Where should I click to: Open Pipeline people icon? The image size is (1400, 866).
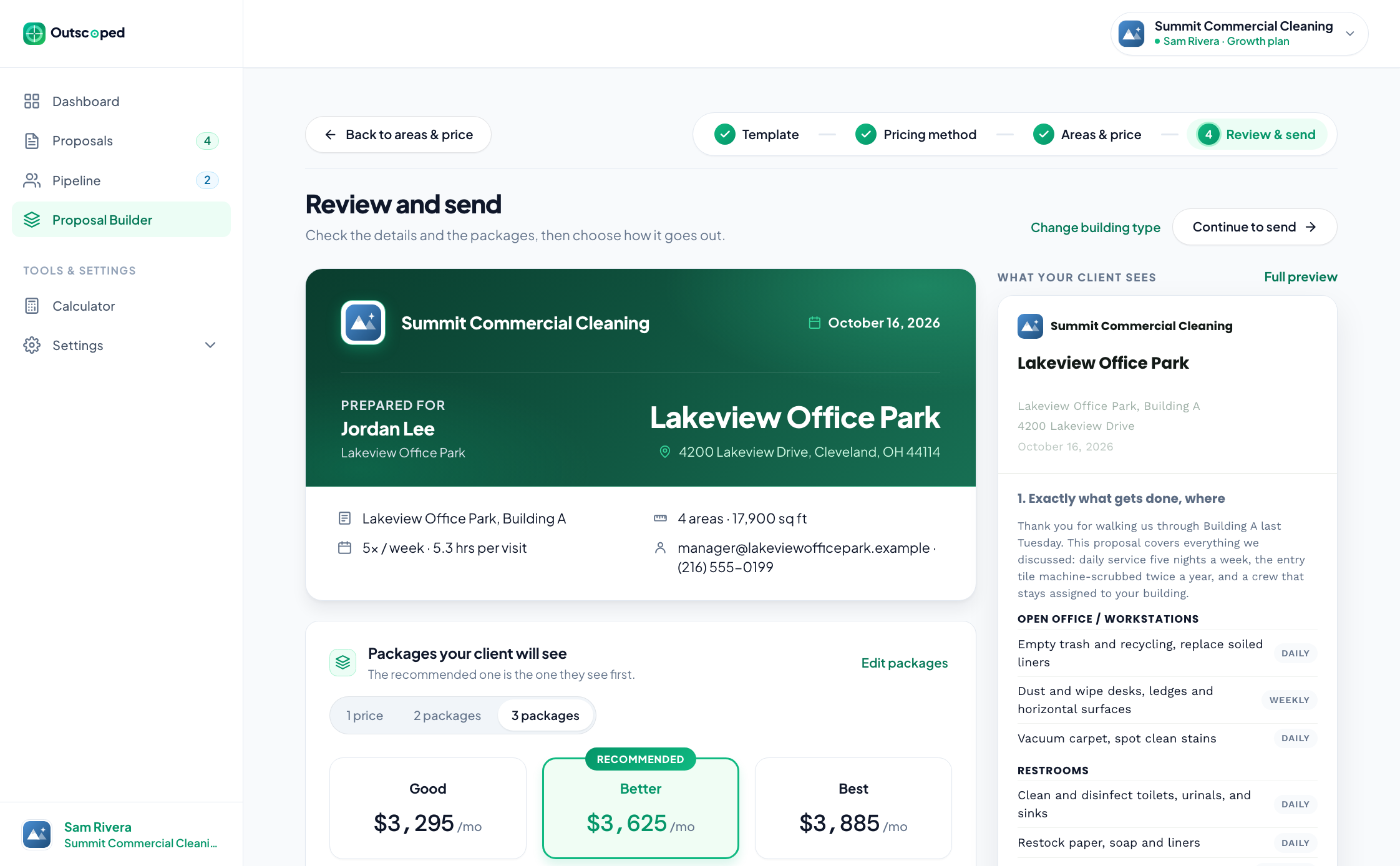pos(32,180)
